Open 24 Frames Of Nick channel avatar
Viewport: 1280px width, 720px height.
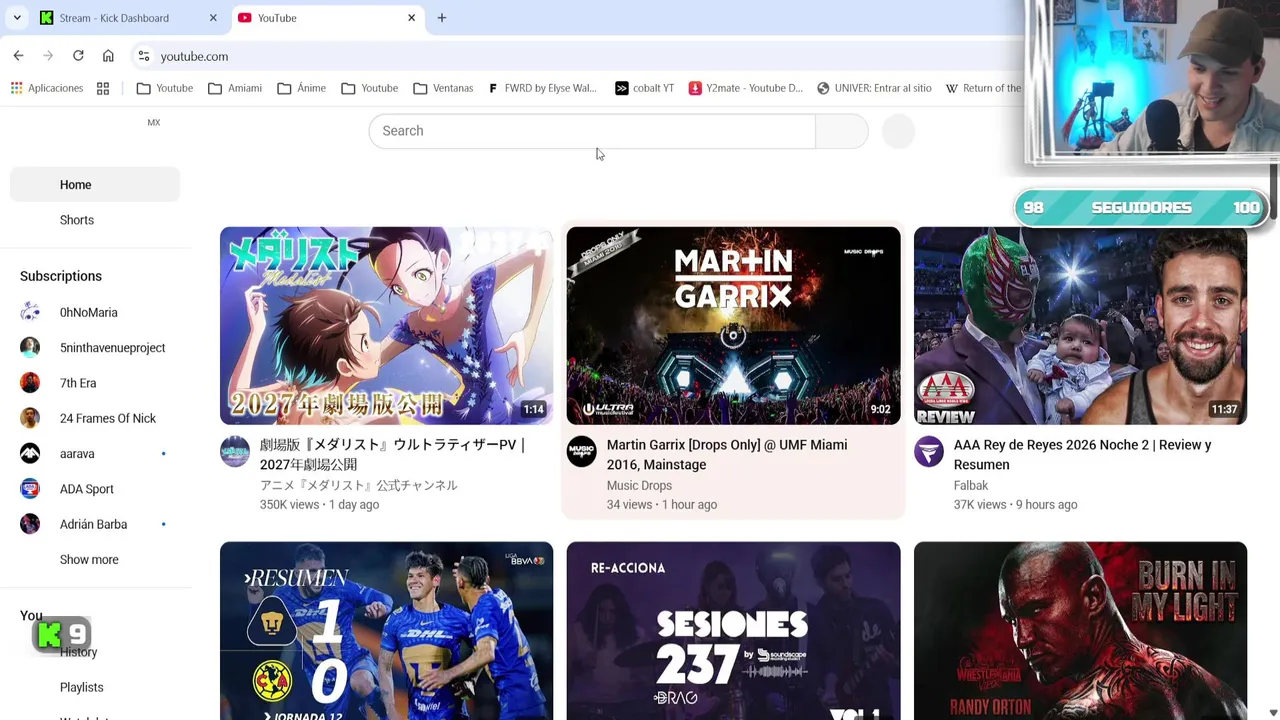pyautogui.click(x=30, y=418)
